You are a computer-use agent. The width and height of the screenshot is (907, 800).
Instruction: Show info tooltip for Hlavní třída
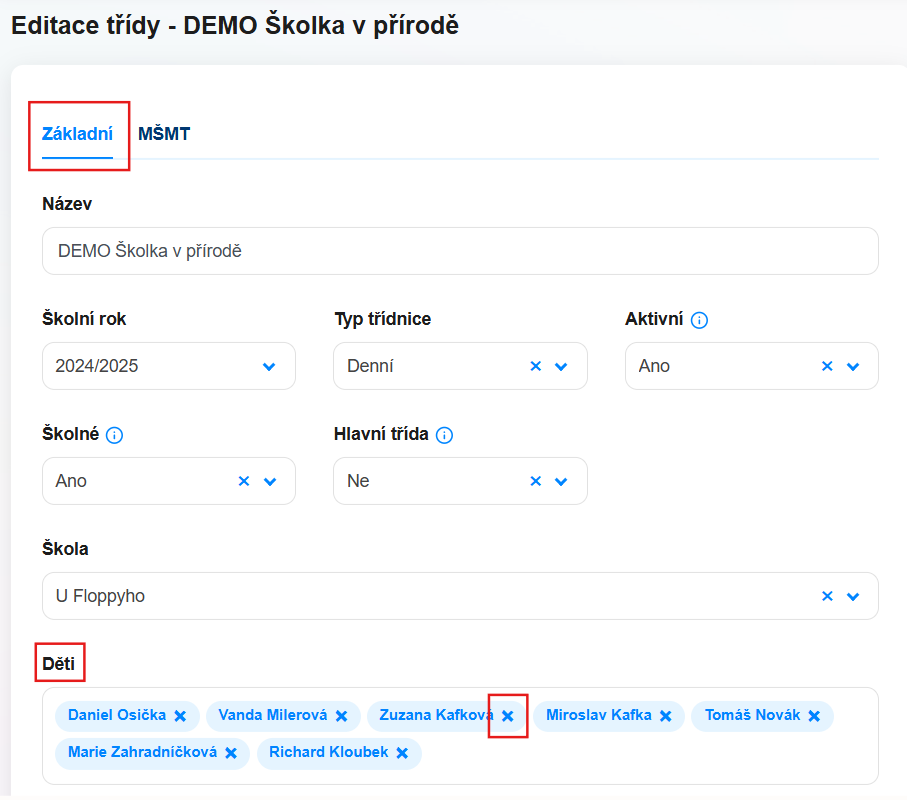point(444,435)
